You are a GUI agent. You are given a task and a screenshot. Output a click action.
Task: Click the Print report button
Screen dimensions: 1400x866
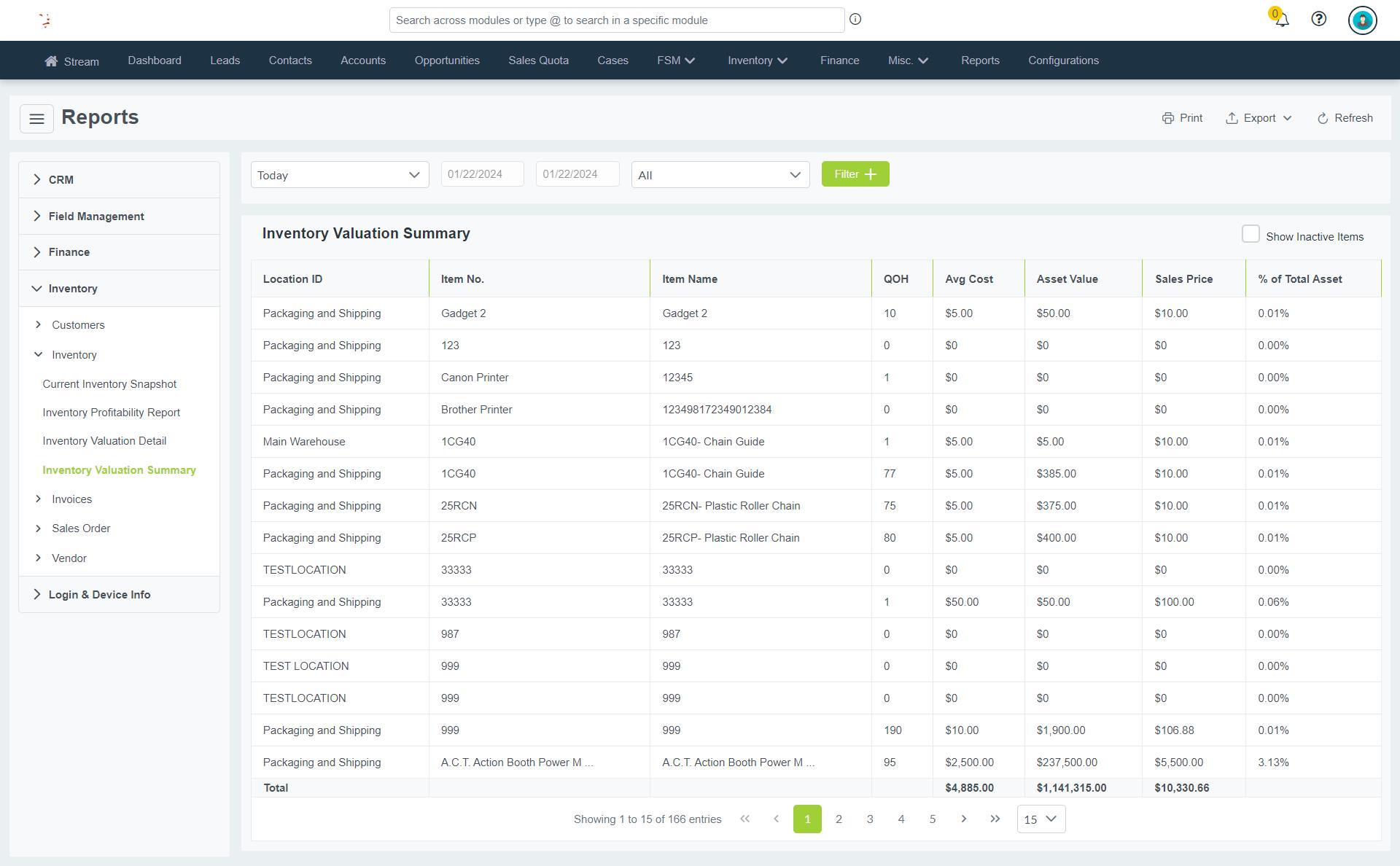tap(1182, 118)
